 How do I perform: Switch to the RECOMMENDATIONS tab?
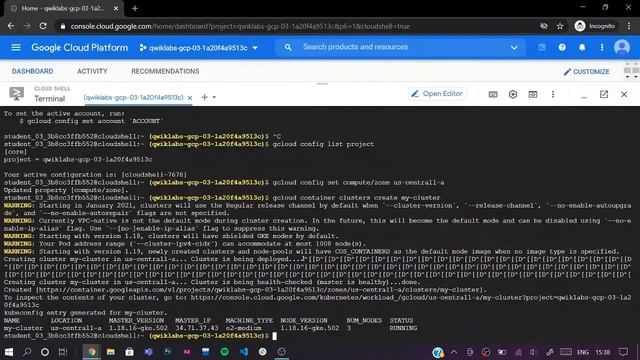(165, 71)
